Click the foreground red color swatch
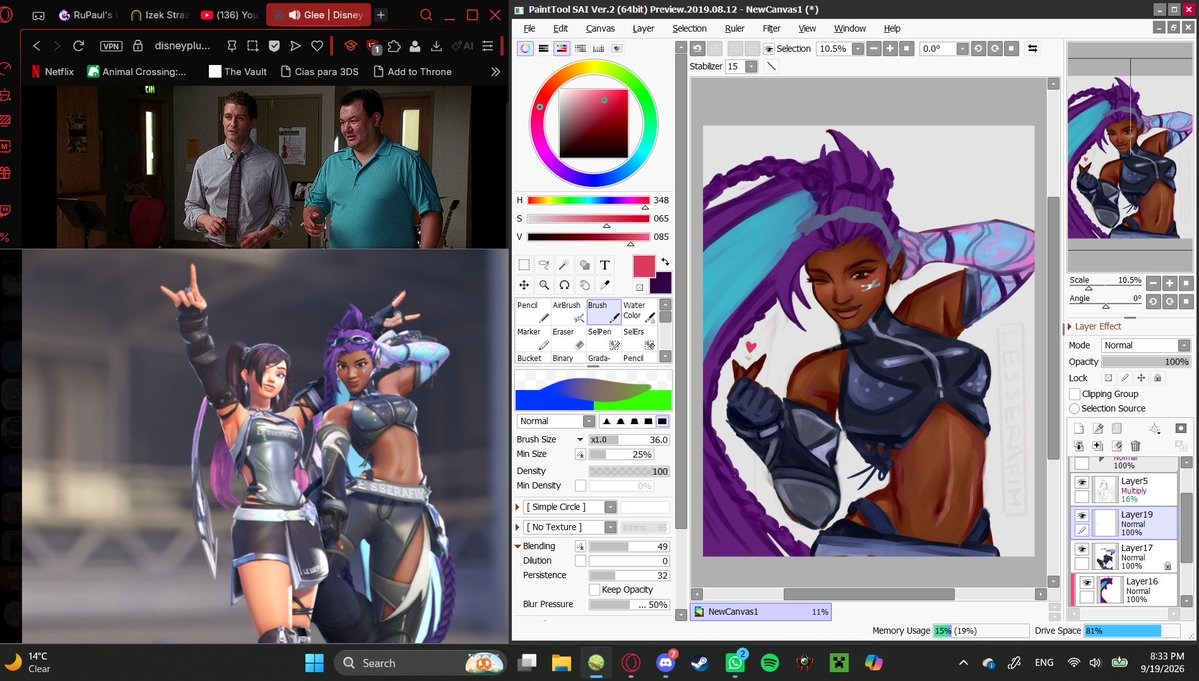The height and width of the screenshot is (681, 1199). click(x=644, y=266)
